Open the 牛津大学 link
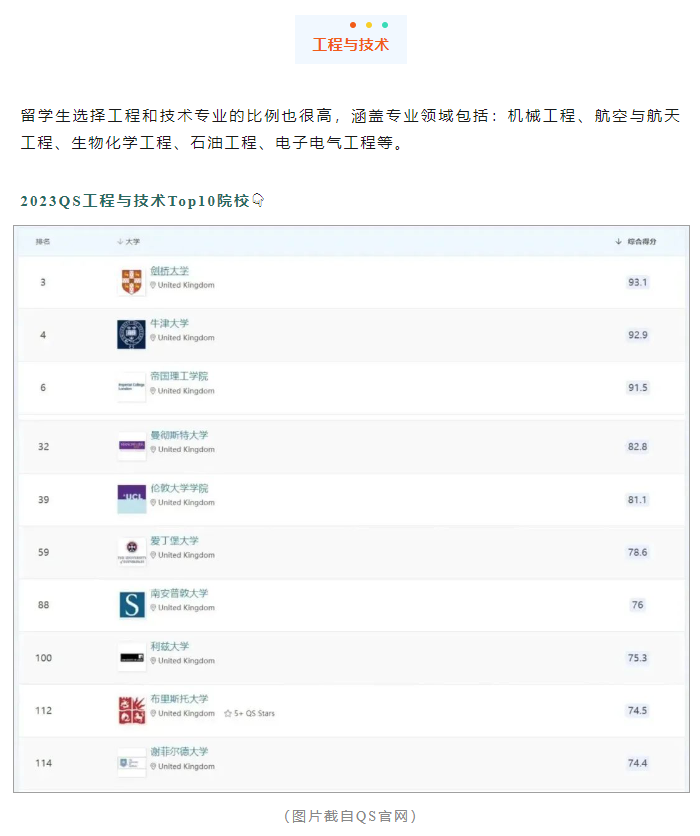700x836 pixels. 170,324
